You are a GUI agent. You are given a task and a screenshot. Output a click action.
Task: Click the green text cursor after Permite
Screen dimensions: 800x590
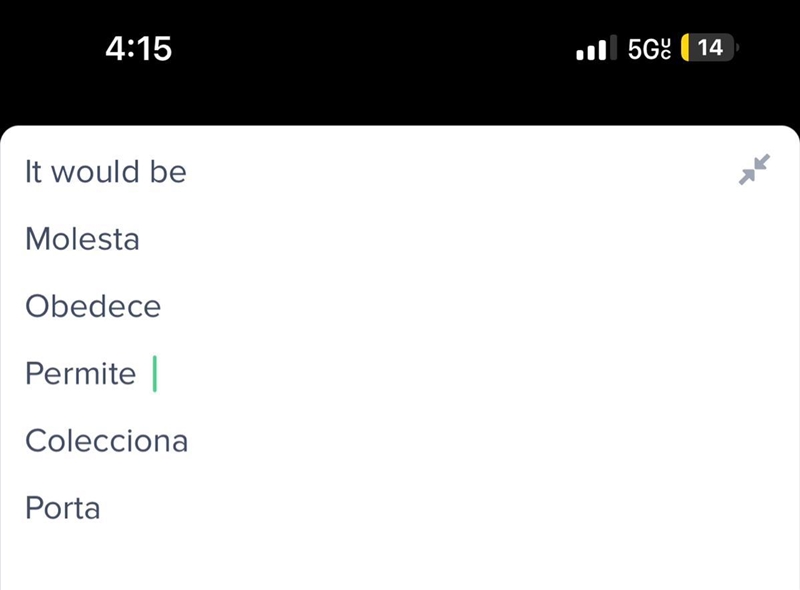click(x=155, y=374)
